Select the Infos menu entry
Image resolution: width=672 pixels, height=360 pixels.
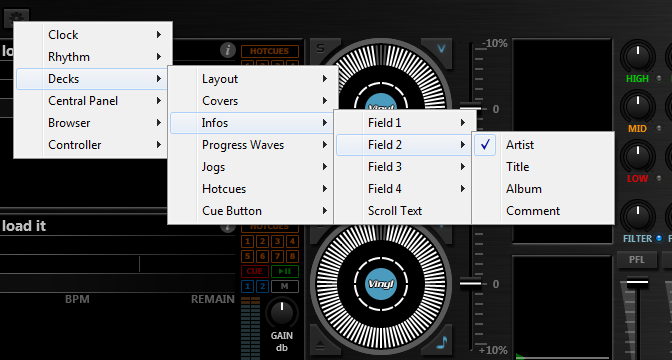click(252, 123)
